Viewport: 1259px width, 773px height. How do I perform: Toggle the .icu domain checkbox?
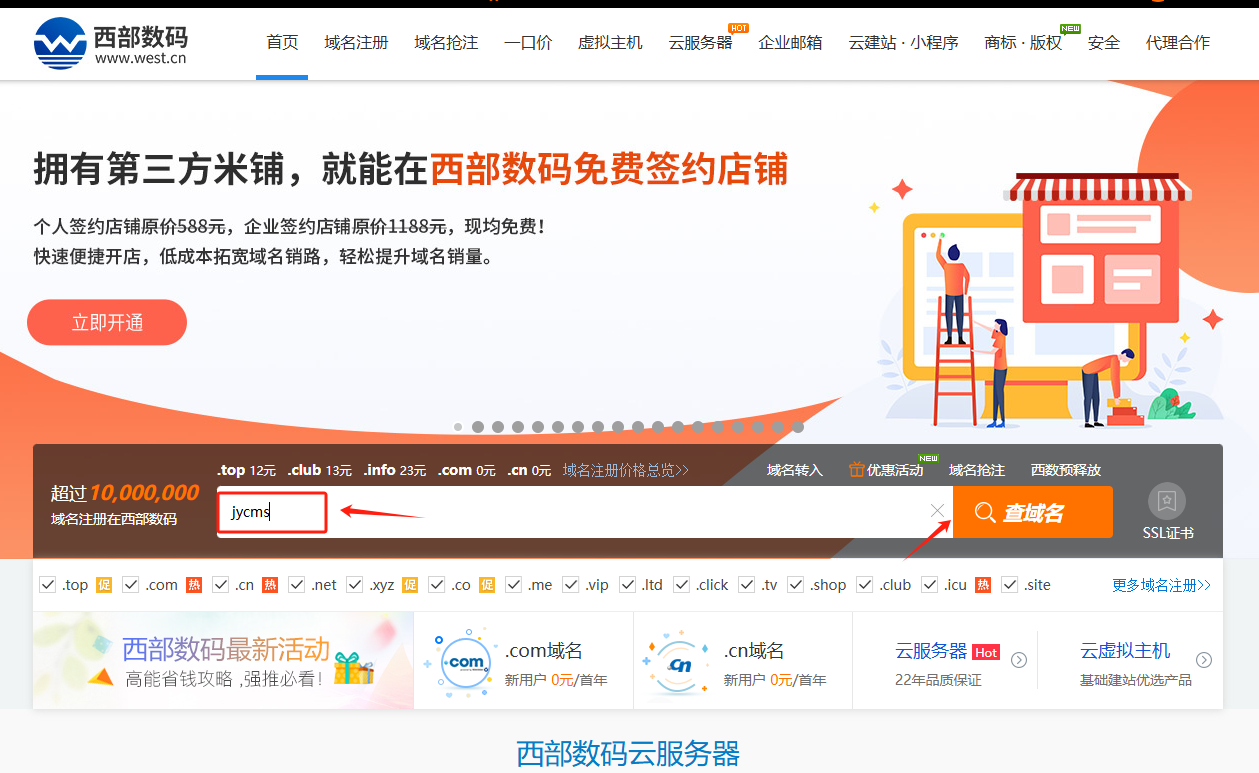coord(930,585)
